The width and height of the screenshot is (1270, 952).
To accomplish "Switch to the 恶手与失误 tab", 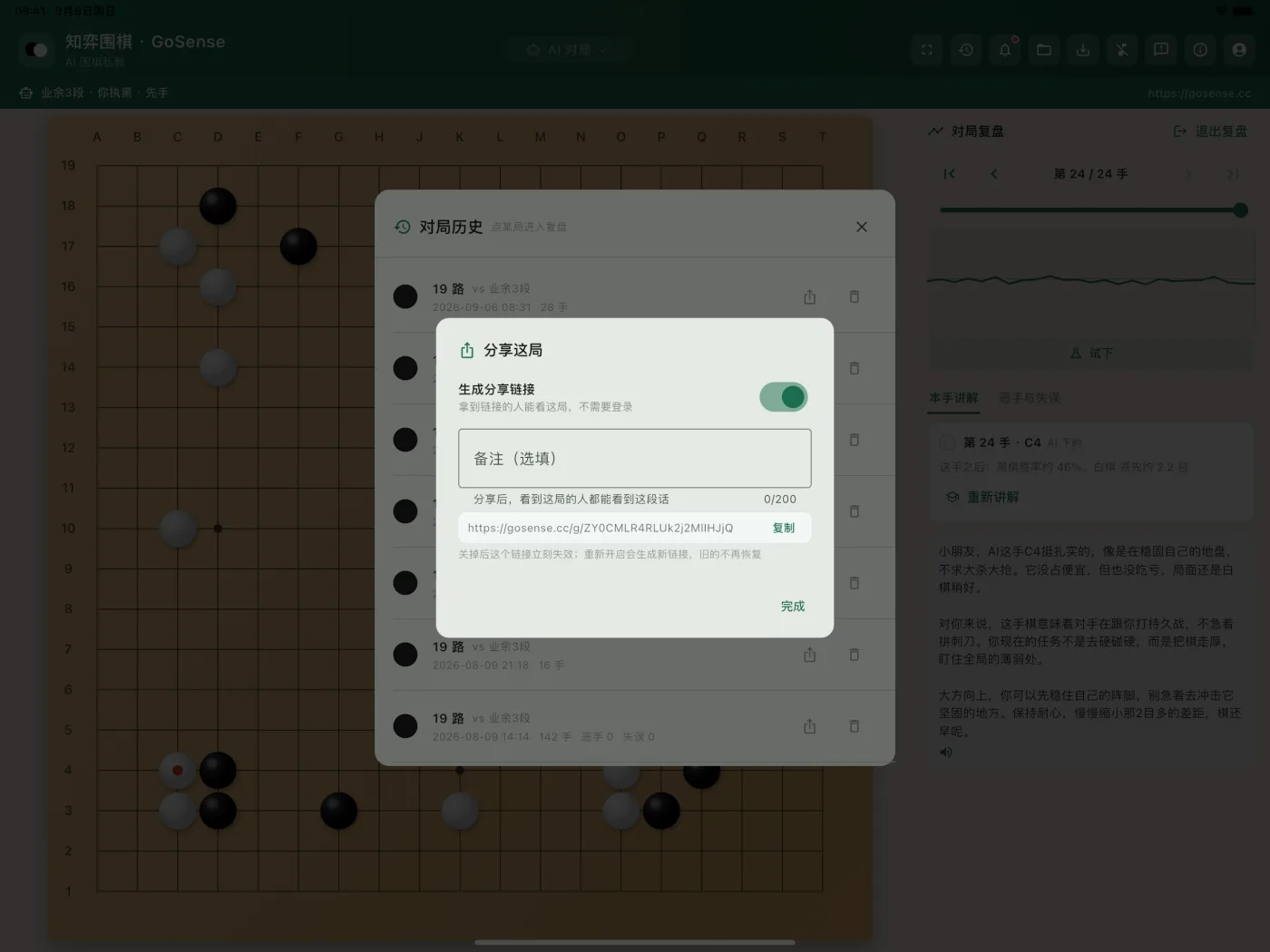I will (1029, 398).
